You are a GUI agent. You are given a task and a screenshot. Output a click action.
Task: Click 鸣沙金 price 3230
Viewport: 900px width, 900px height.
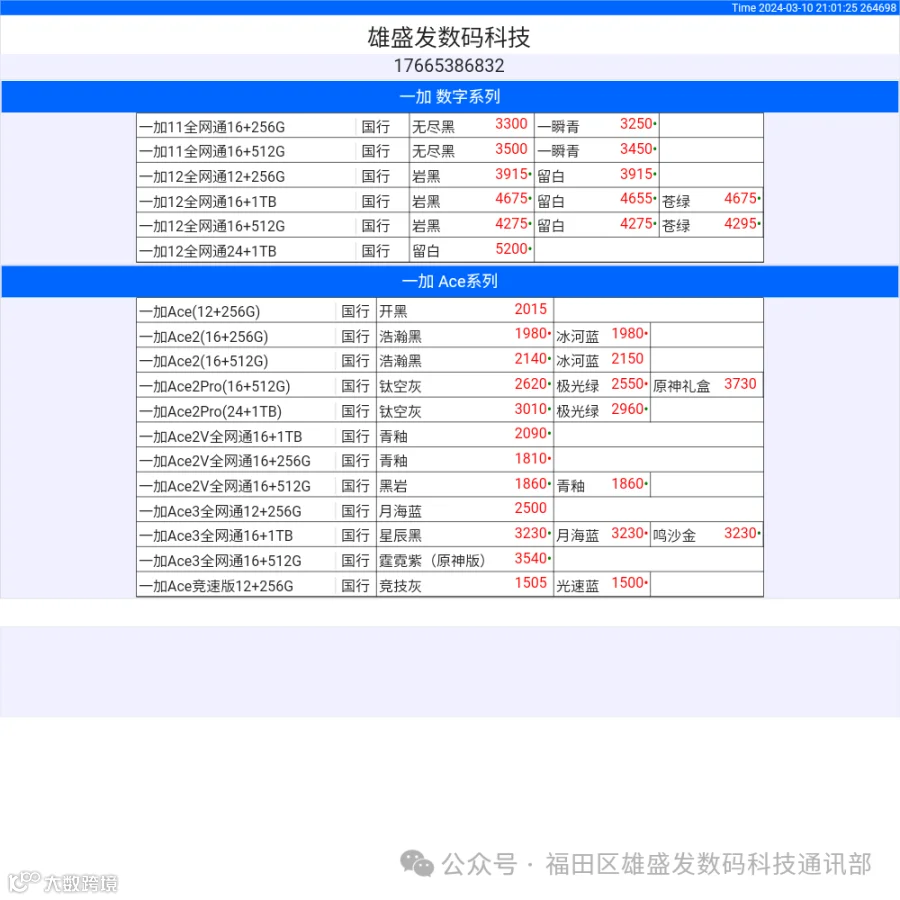(740, 533)
